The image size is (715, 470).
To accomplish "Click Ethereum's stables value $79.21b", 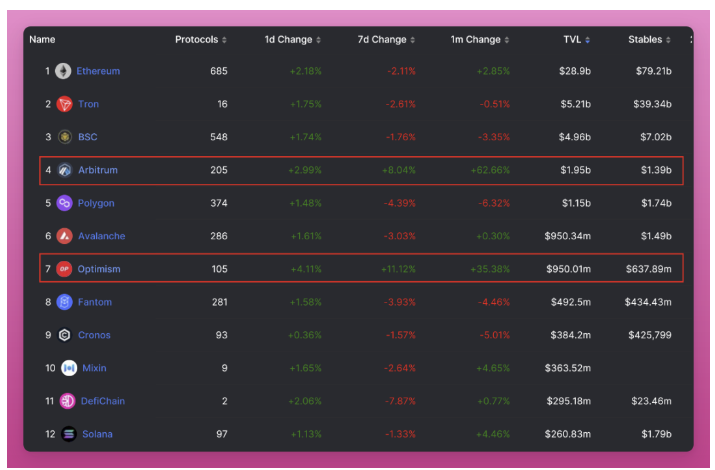I will pos(654,71).
